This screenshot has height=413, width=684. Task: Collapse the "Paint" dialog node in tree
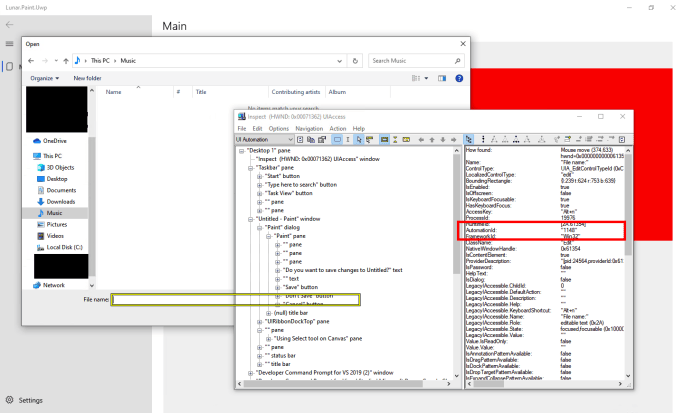[x=260, y=228]
